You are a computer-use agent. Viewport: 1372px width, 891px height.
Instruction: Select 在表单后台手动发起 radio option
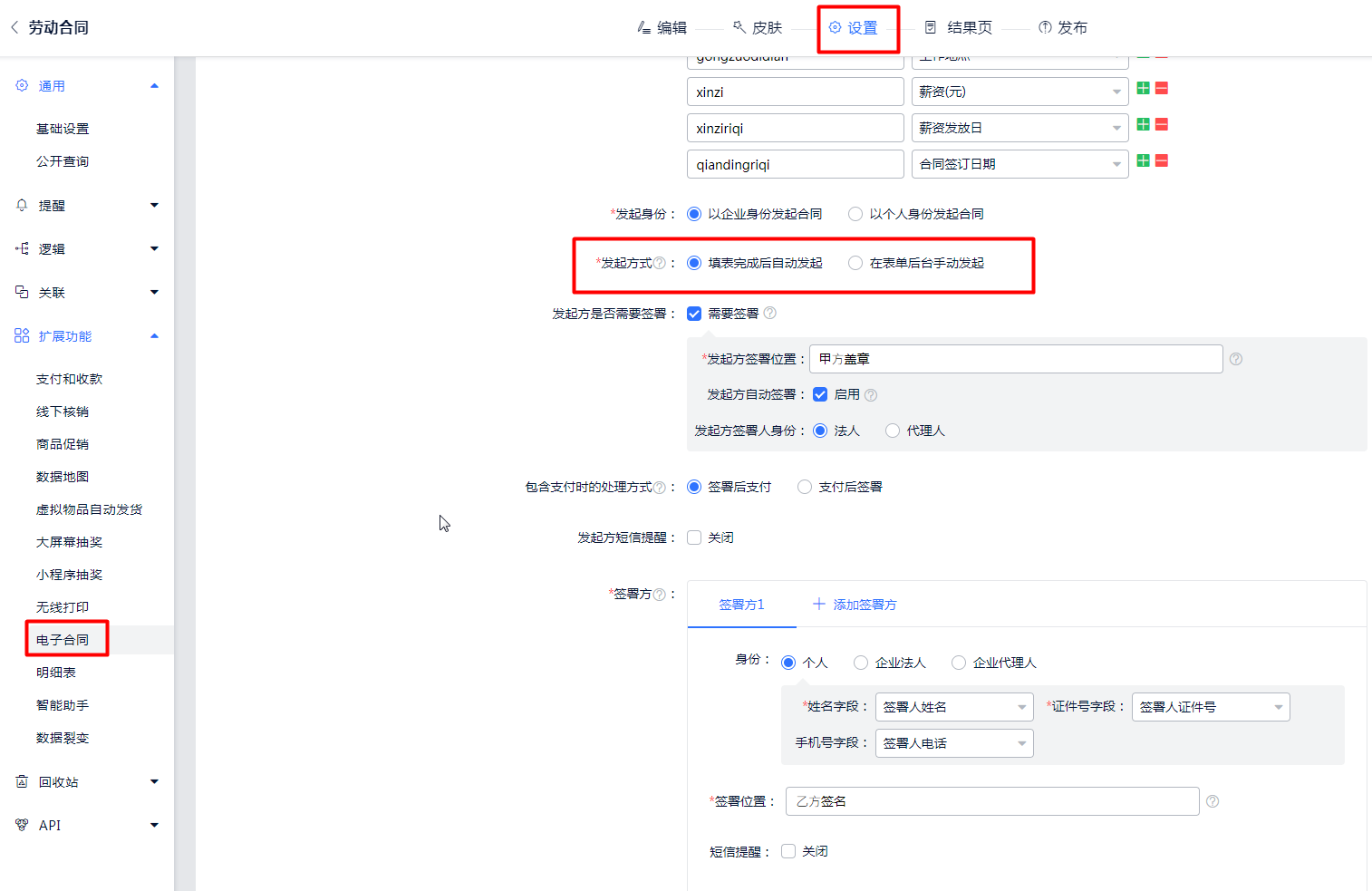[855, 263]
